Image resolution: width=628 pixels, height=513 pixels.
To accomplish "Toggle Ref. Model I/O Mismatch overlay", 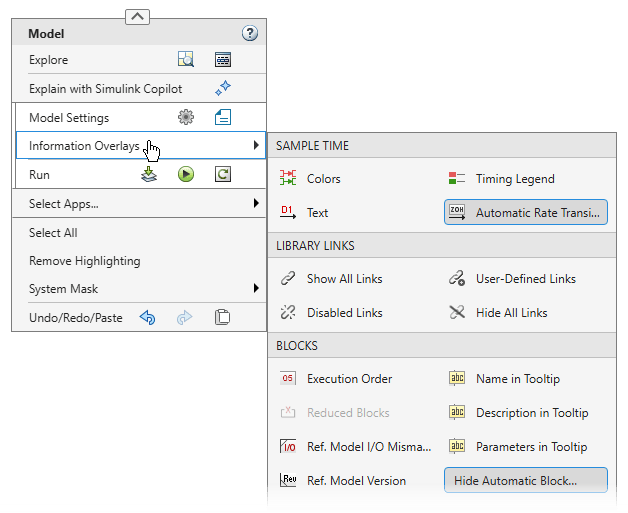I will pyautogui.click(x=356, y=447).
